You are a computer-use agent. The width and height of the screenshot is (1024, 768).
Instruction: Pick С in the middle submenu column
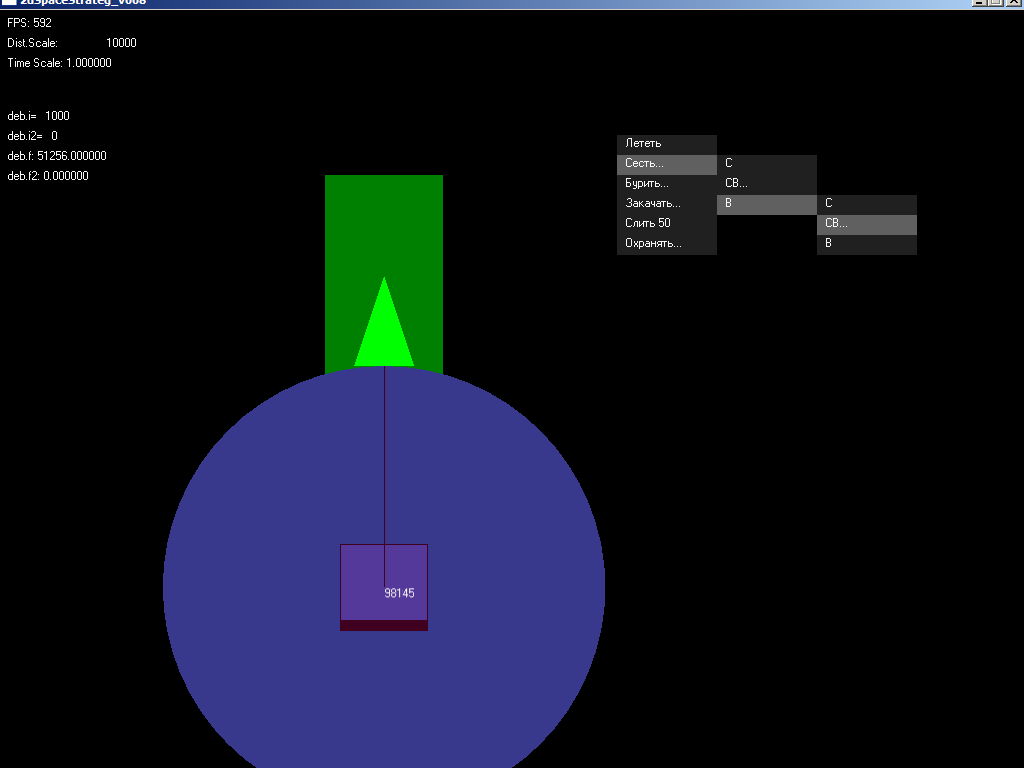coord(766,164)
